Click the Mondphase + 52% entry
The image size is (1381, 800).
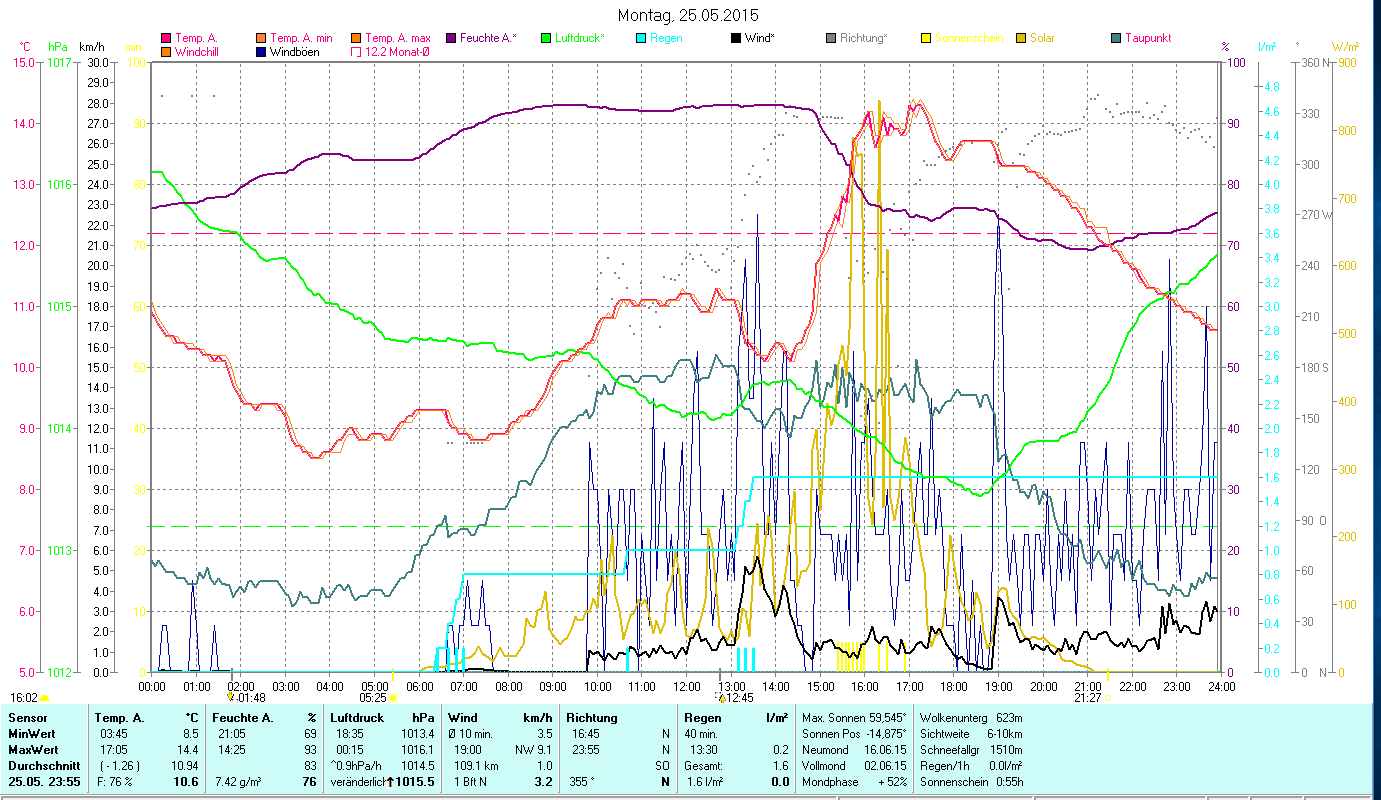pos(854,781)
